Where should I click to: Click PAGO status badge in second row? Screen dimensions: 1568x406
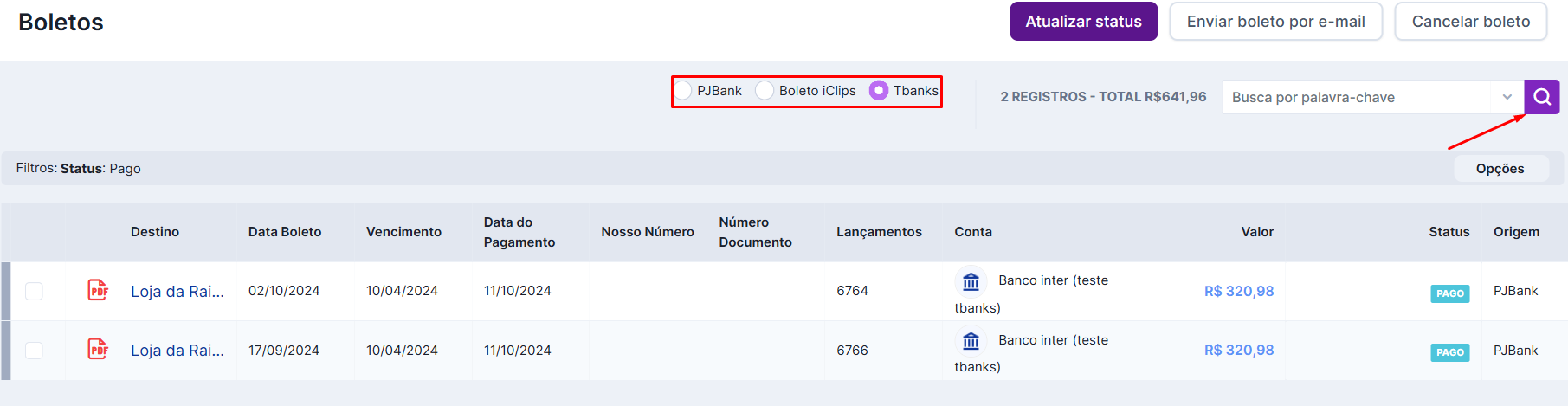tap(1449, 352)
